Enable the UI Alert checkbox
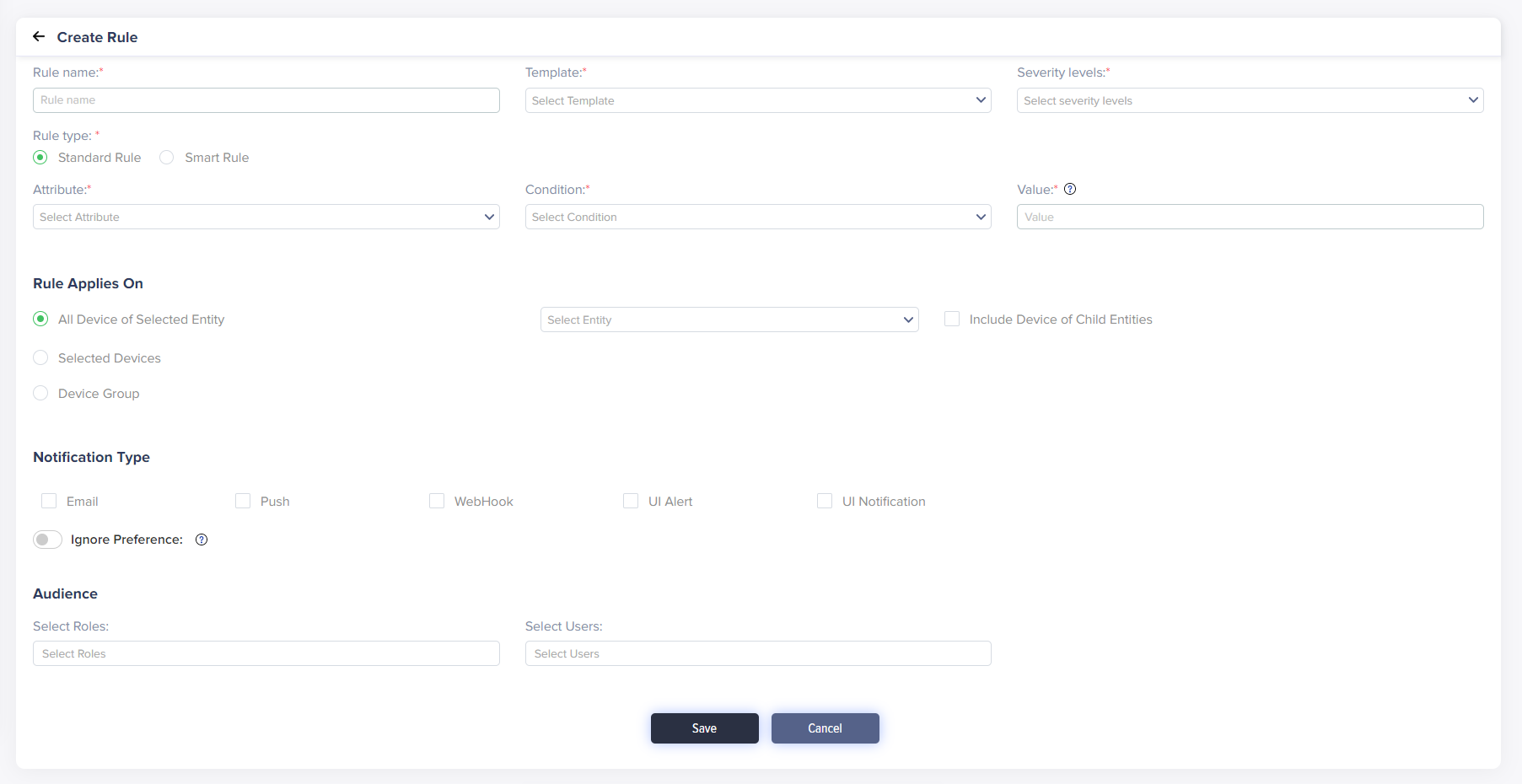Viewport: 1522px width, 784px height. (x=631, y=501)
